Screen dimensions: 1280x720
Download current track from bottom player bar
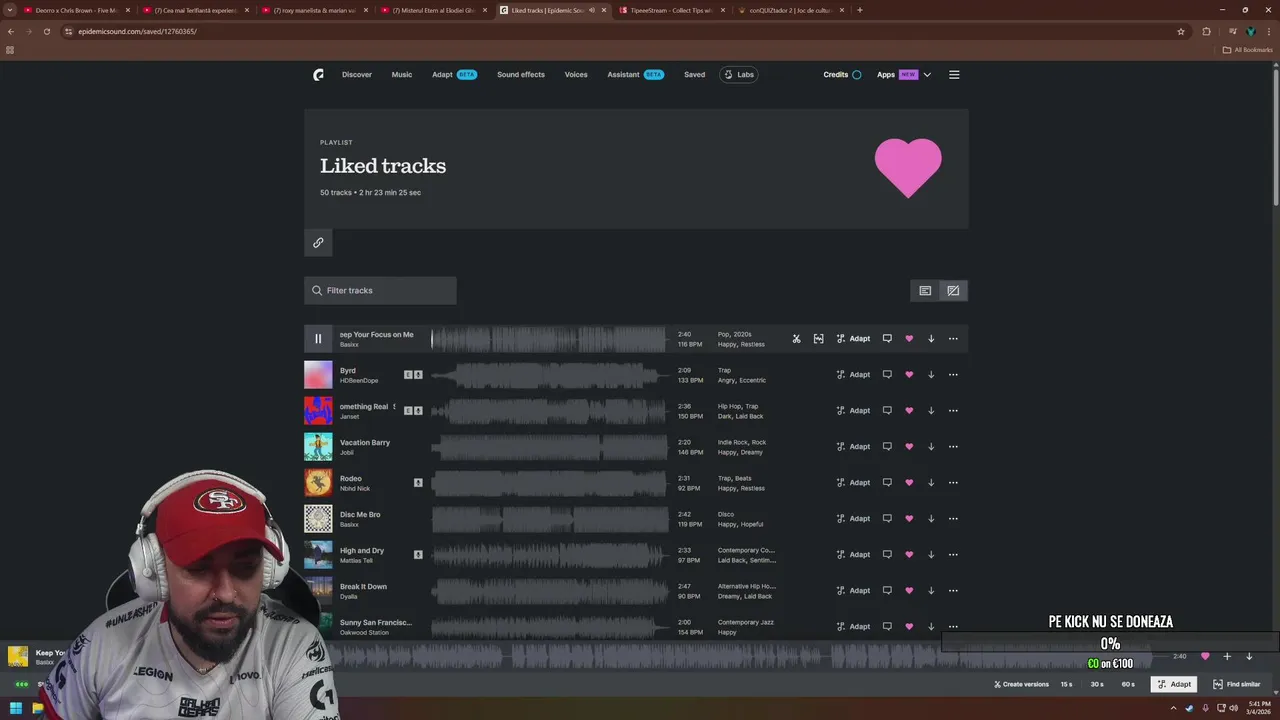click(x=1249, y=656)
